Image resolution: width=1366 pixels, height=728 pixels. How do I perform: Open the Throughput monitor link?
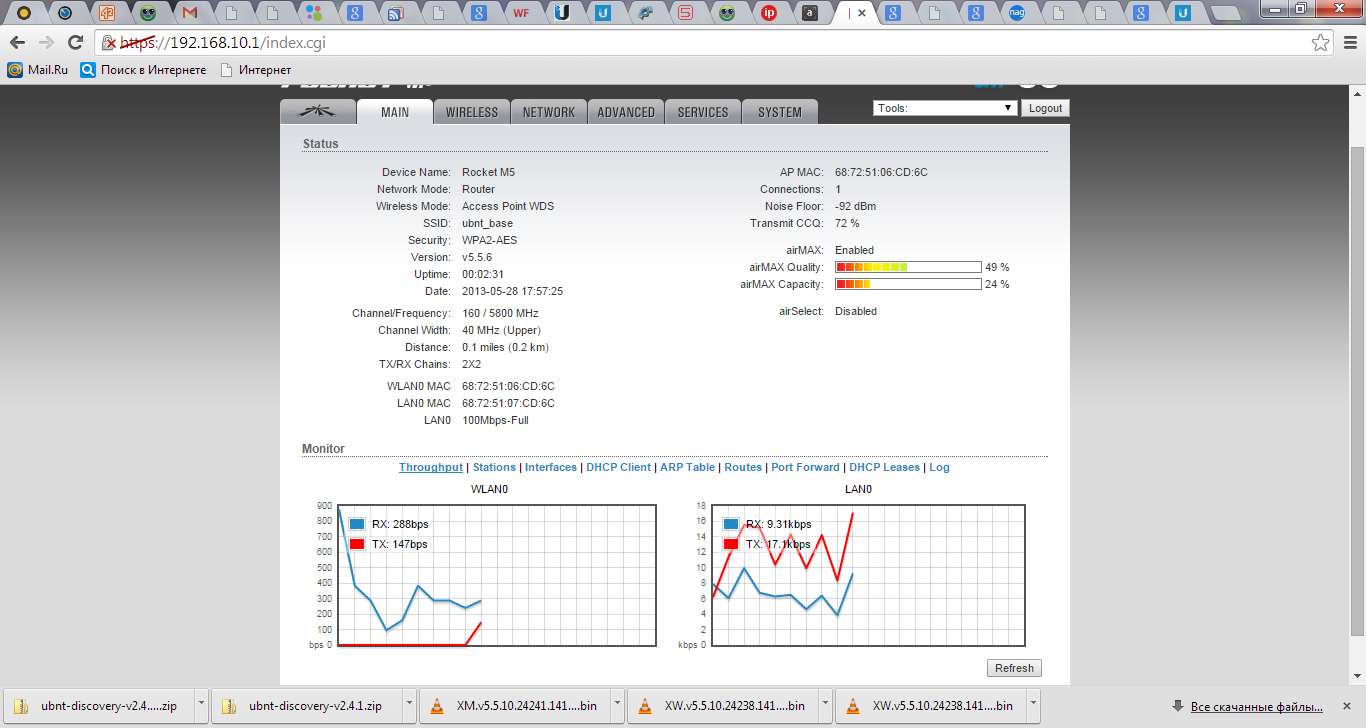[x=431, y=467]
